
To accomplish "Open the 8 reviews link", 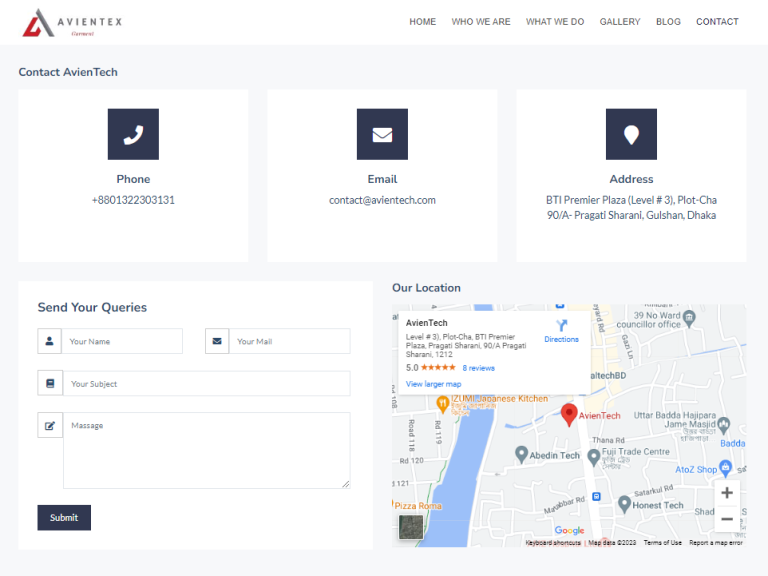I will tap(478, 368).
